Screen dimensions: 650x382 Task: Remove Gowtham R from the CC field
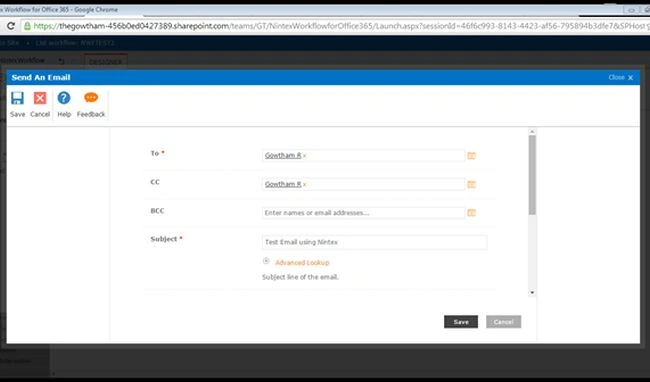(x=304, y=185)
